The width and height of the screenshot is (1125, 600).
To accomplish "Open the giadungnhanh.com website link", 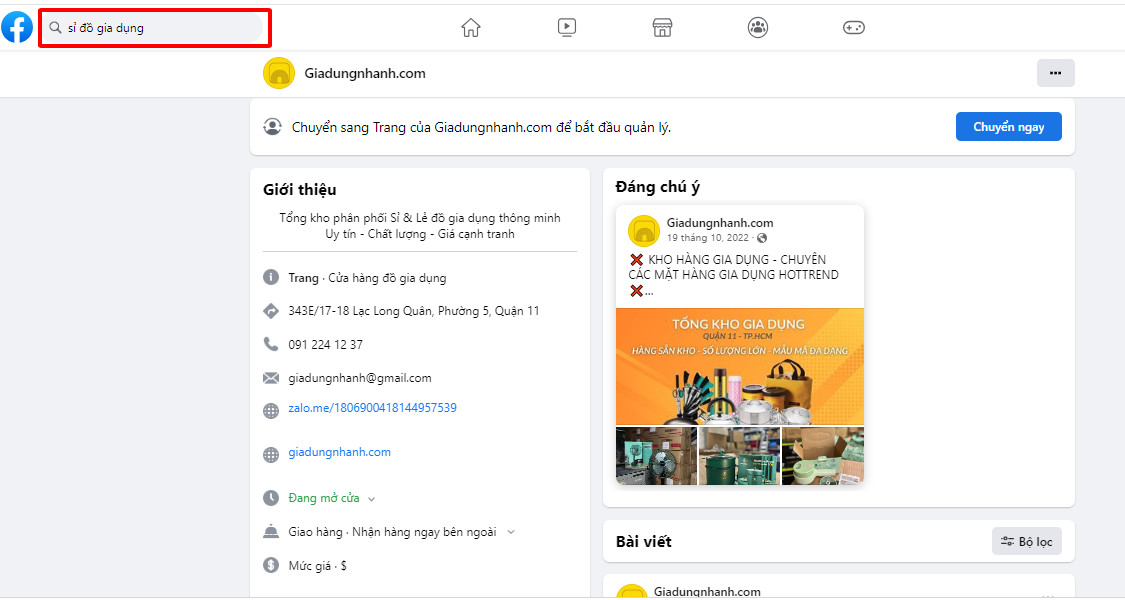I will coord(339,452).
